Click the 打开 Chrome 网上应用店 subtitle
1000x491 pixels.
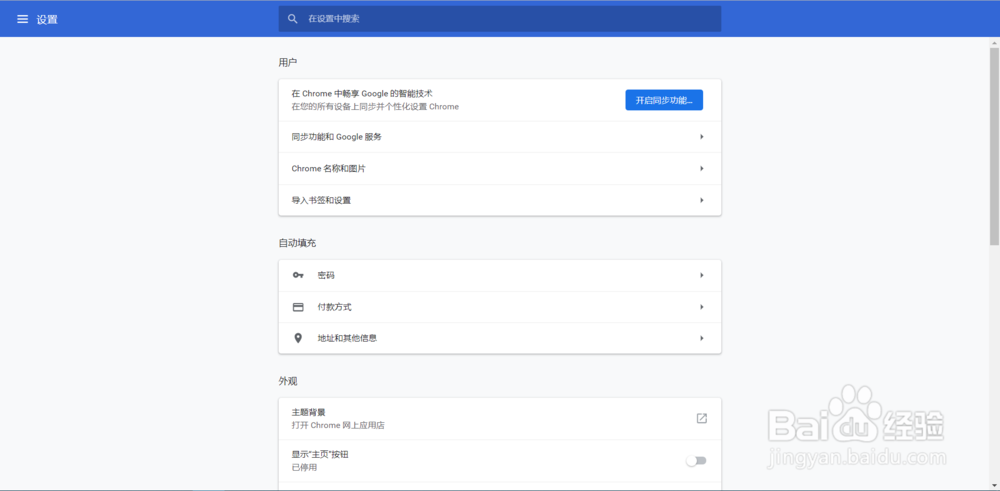pos(338,425)
